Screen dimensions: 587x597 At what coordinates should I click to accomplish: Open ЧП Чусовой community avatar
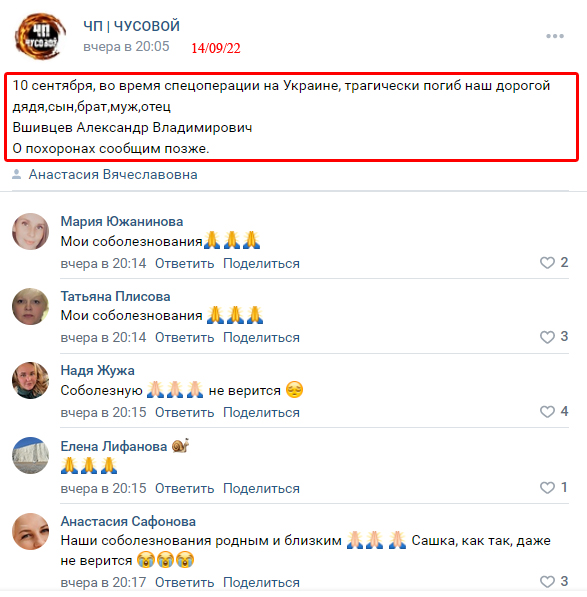(x=40, y=36)
